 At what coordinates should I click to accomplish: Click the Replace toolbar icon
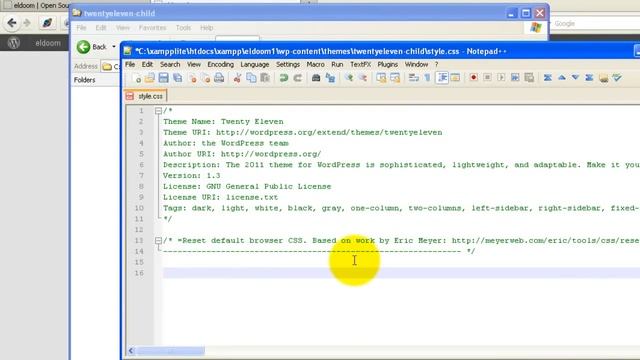[x=330, y=78]
